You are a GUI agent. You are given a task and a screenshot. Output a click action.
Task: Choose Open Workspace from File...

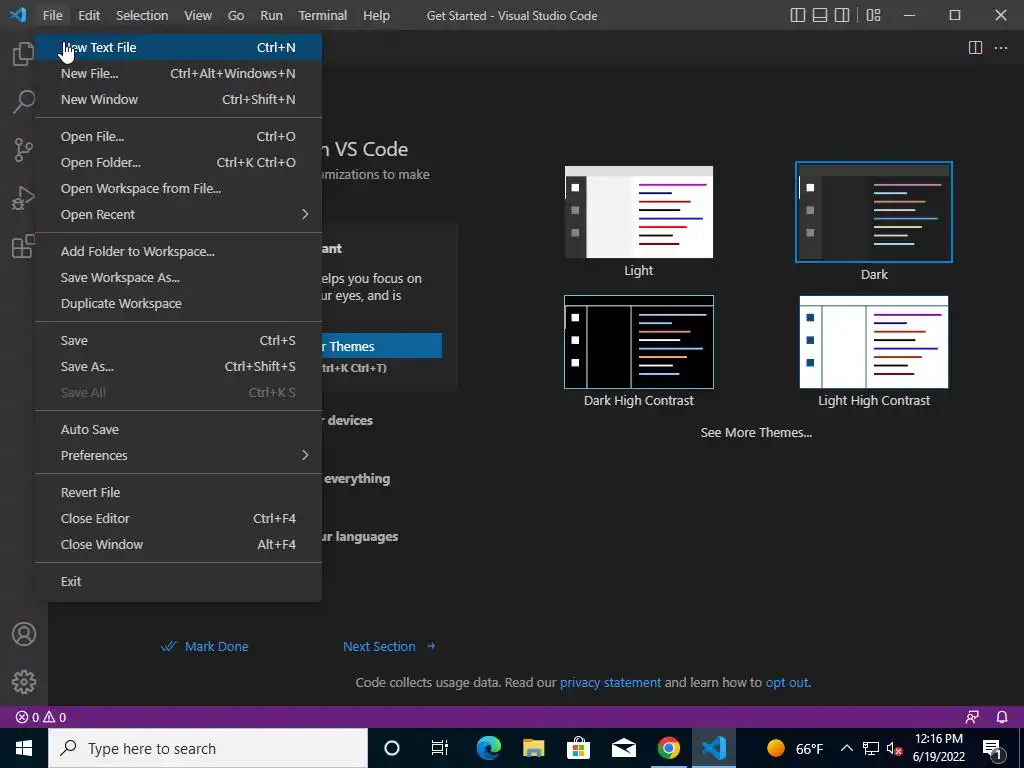(178, 188)
